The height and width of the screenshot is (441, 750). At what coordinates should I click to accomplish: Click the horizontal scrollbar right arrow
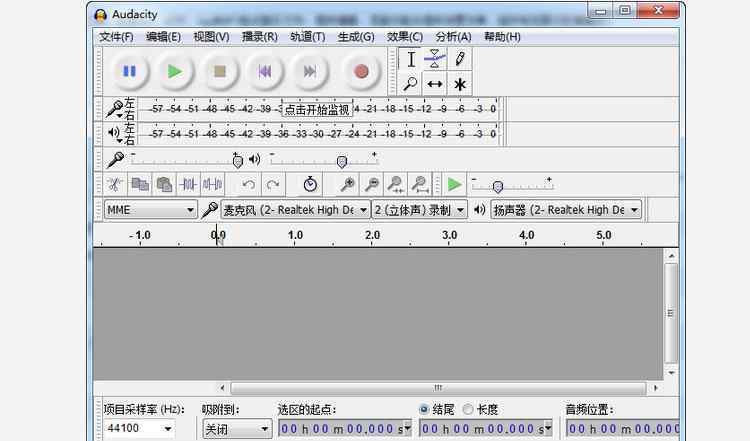tap(655, 387)
